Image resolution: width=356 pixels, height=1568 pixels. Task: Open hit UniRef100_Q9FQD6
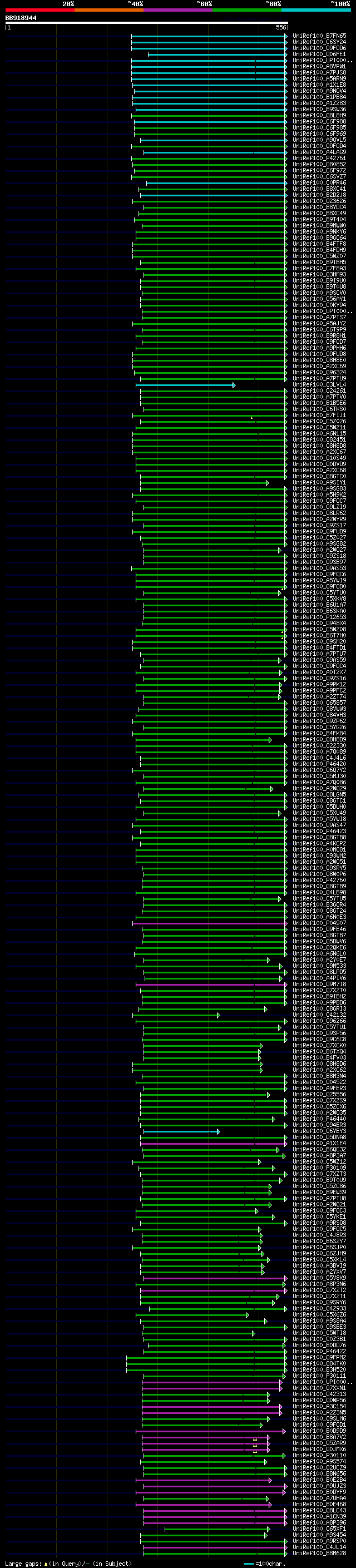click(319, 48)
